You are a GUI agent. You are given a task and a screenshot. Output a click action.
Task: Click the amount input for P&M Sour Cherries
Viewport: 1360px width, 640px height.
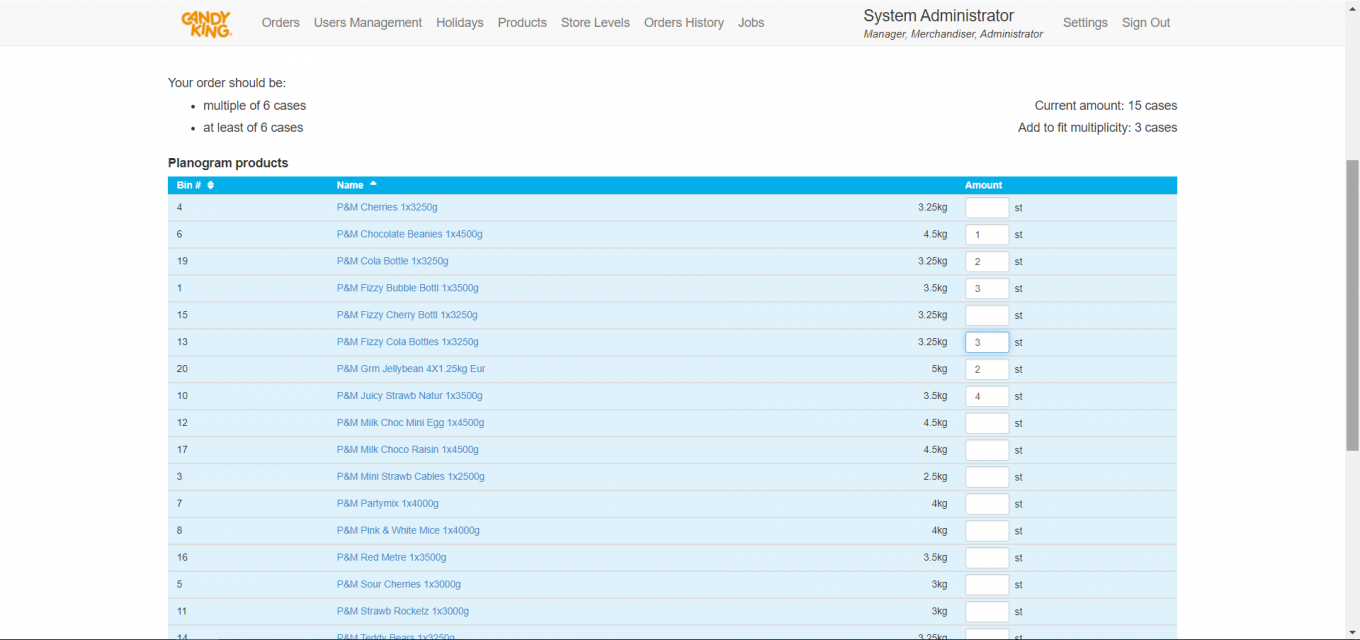pos(987,584)
